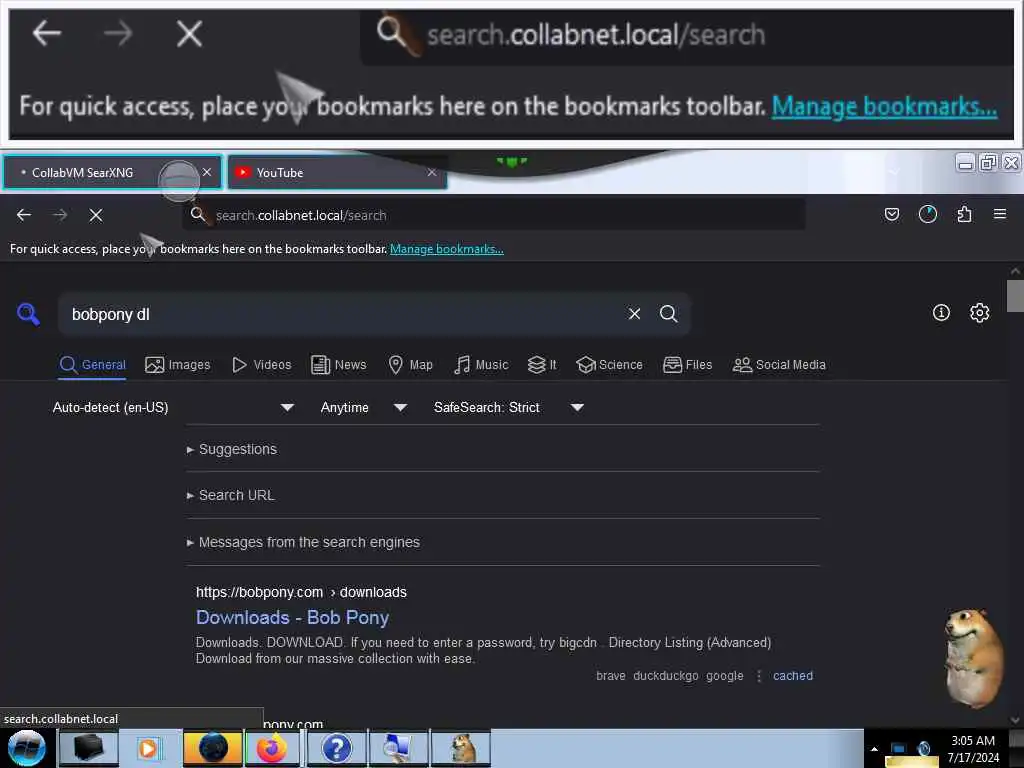Screen dimensions: 1024x768
Task: Stop loading the page with the X button
Action: (96, 215)
